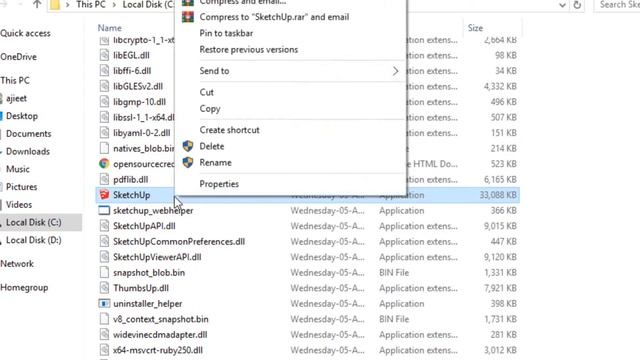Select the snapshot_blob.bin file name
This screenshot has height=360, width=640.
pos(149,272)
